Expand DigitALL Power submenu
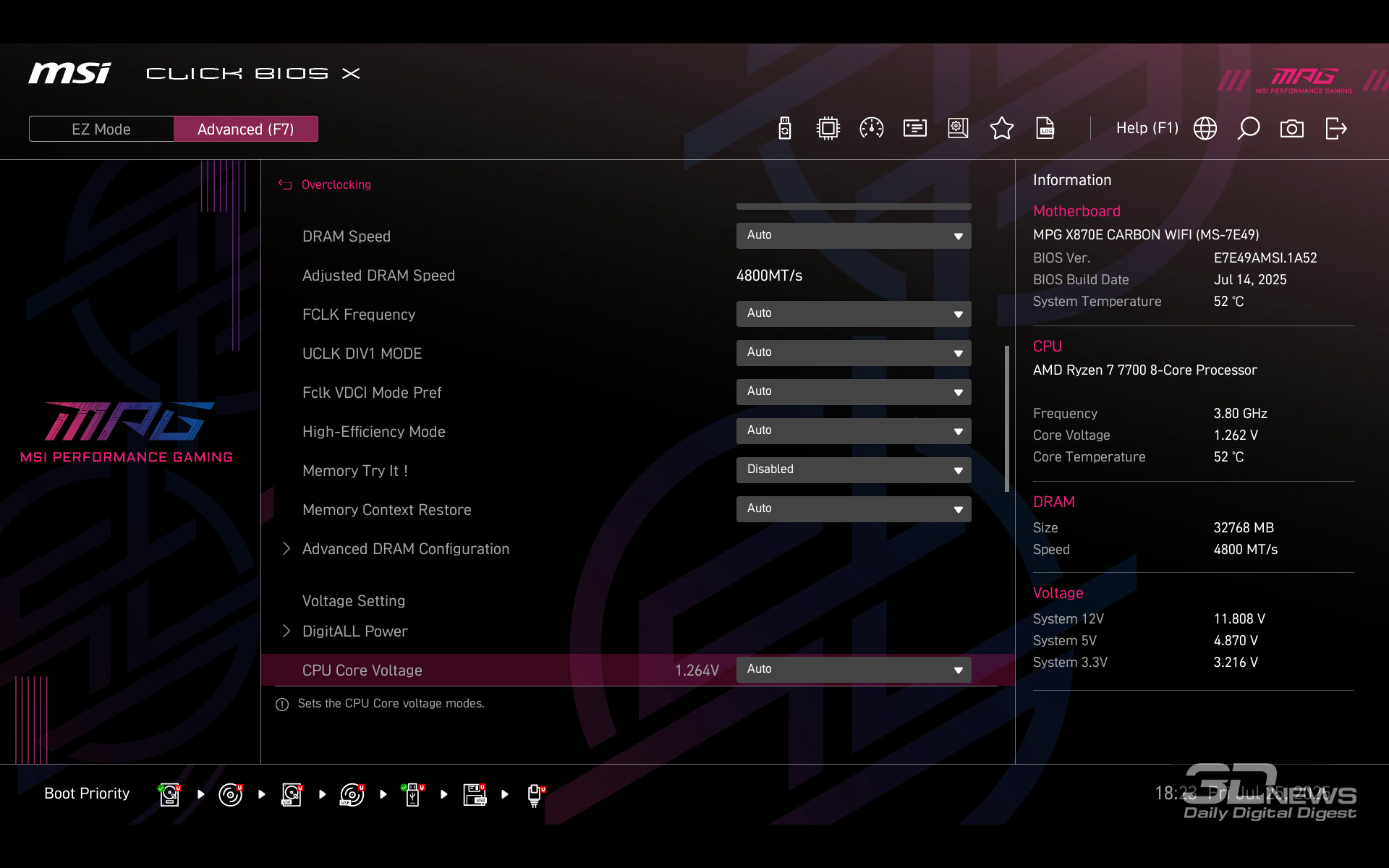The image size is (1389, 868). [x=354, y=631]
